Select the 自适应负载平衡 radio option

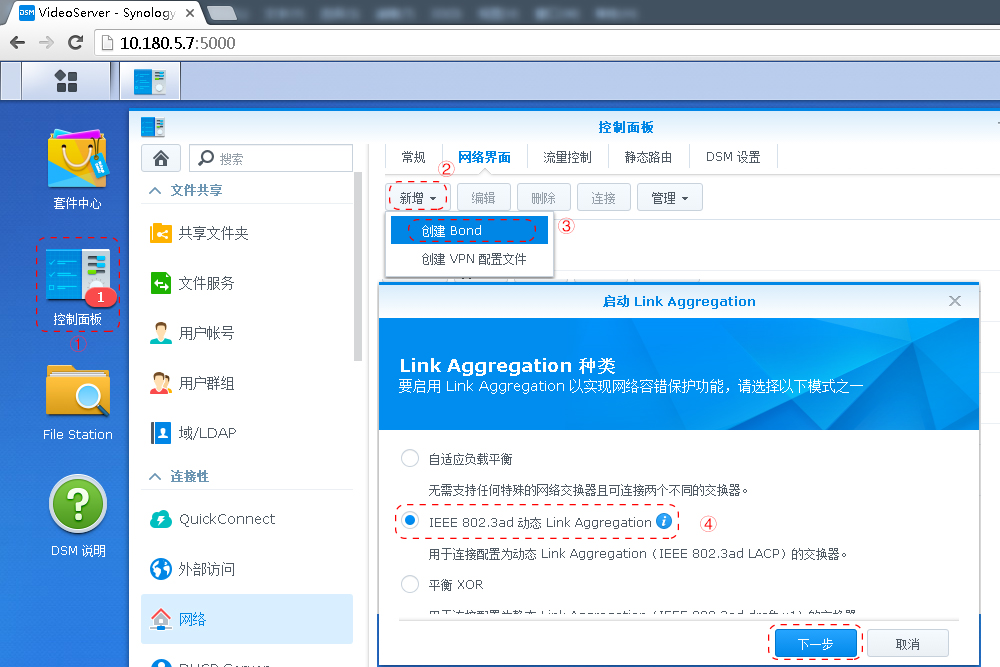click(410, 458)
